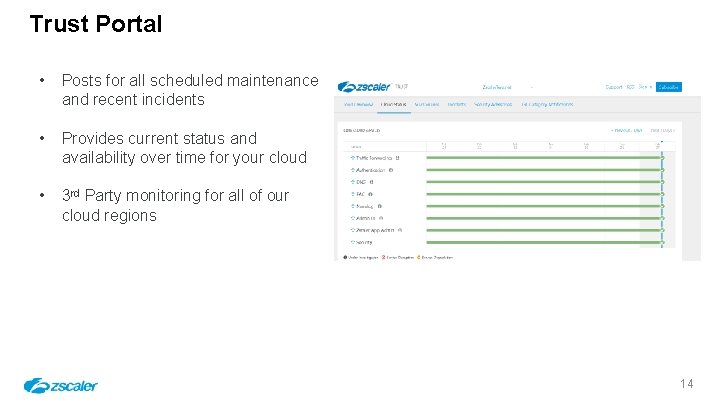Select the tab just left of Cloud Status
This screenshot has width=720, height=405.
click(x=358, y=105)
